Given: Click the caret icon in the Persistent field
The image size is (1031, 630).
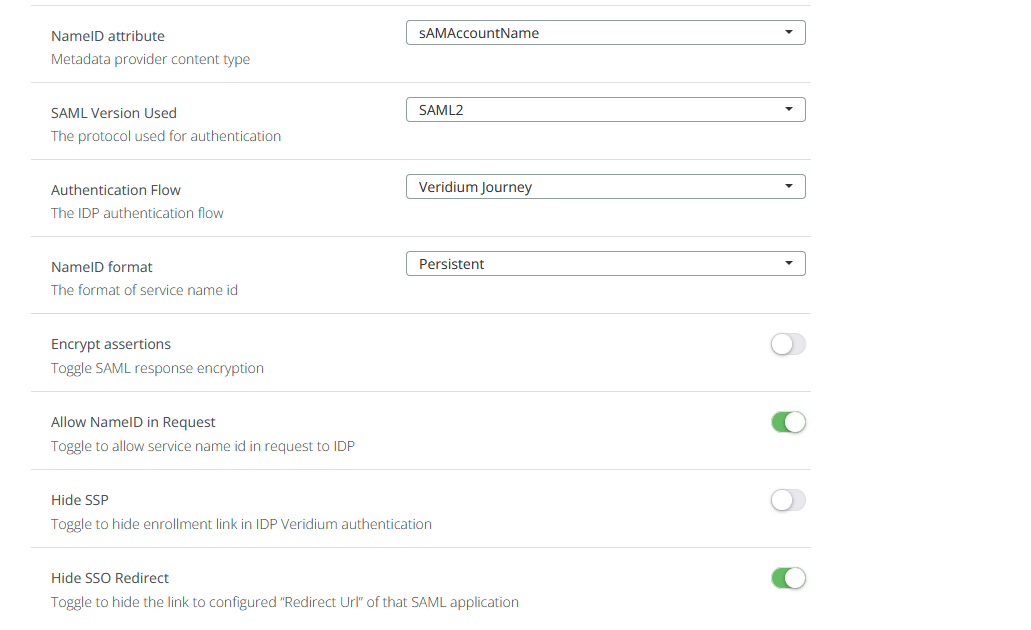Looking at the screenshot, I should point(788,264).
